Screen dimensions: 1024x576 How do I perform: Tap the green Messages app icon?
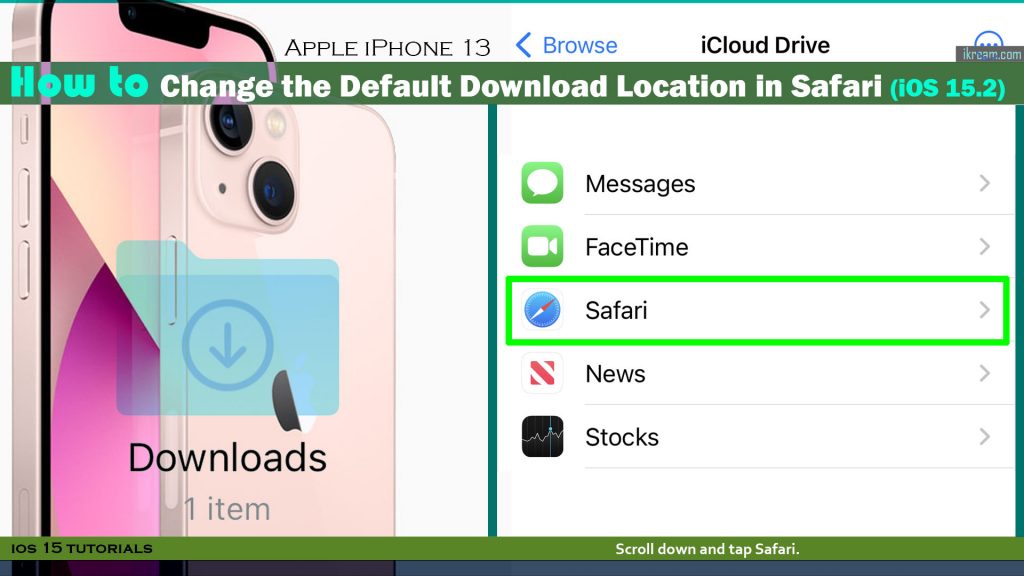pos(542,183)
